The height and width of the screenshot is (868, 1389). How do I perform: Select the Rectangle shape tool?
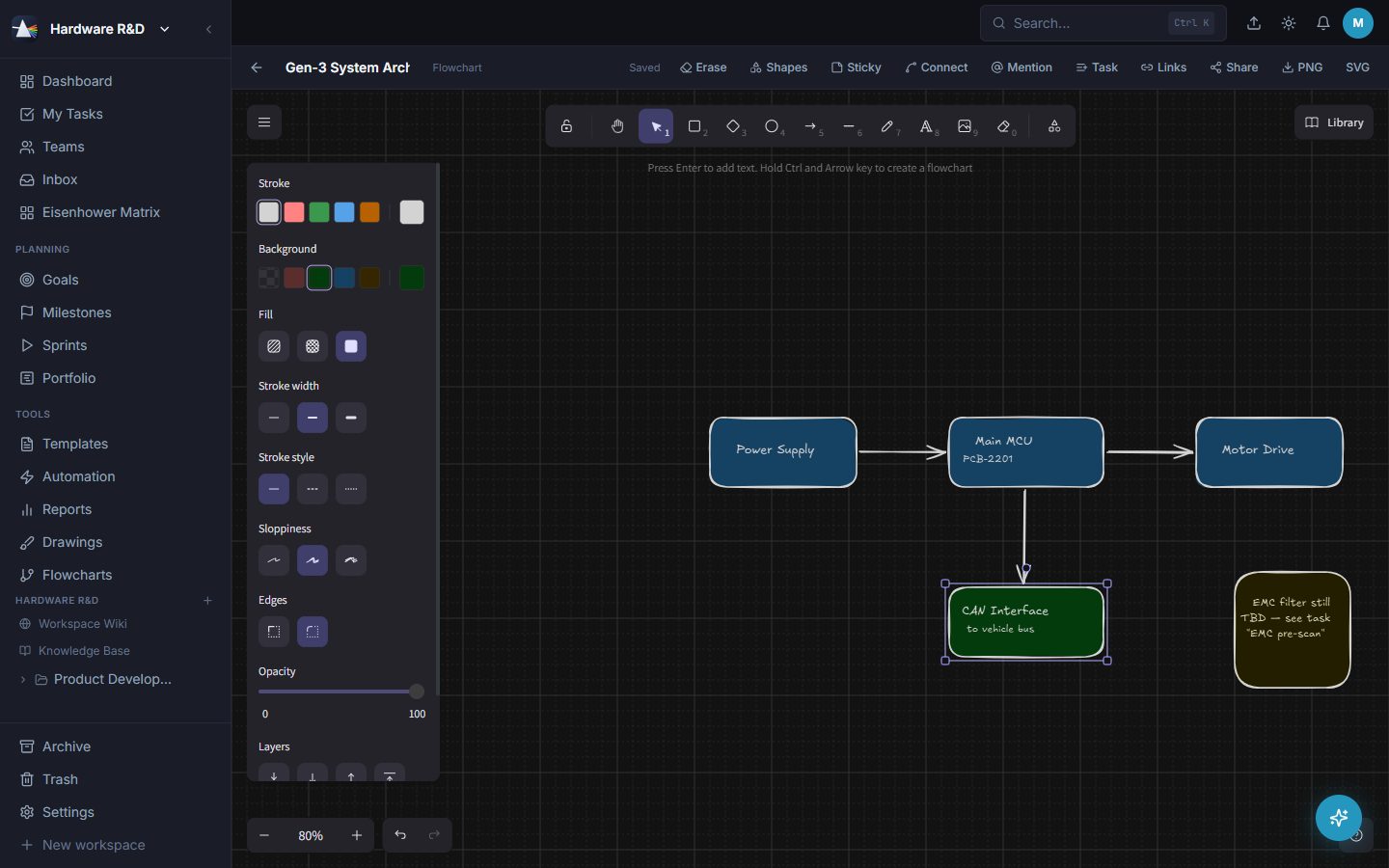pos(694,126)
